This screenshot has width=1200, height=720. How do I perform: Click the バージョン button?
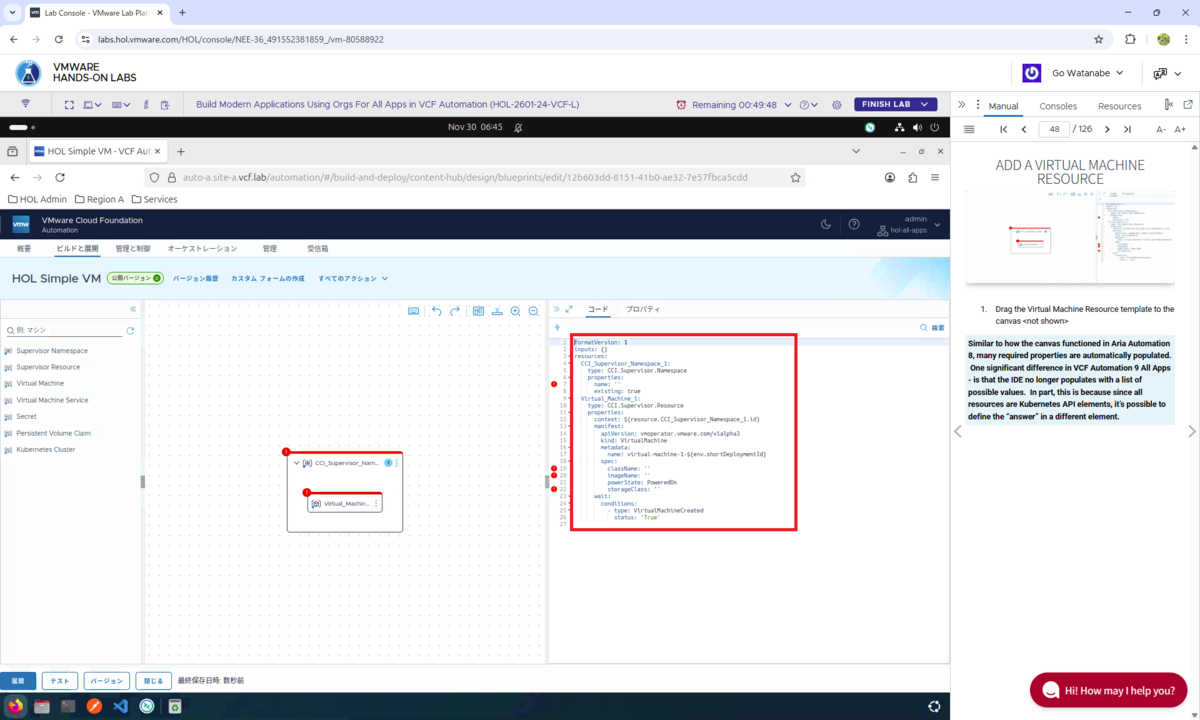pyautogui.click(x=107, y=680)
